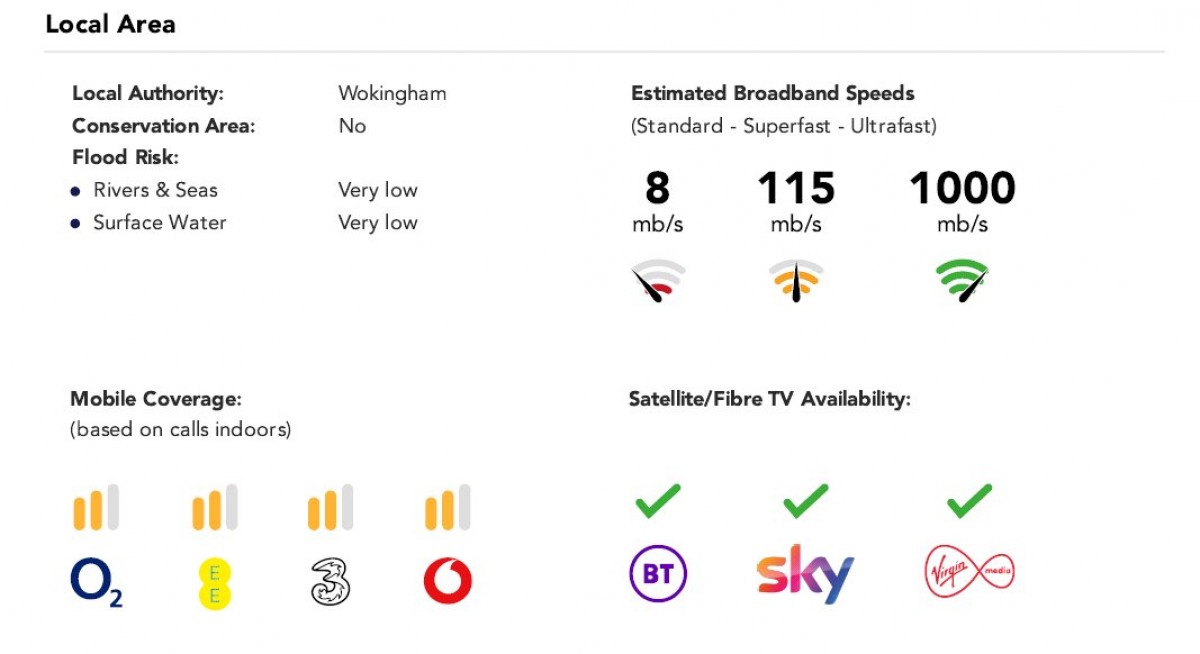
Task: Click the signal bars above O2
Action: [96, 507]
